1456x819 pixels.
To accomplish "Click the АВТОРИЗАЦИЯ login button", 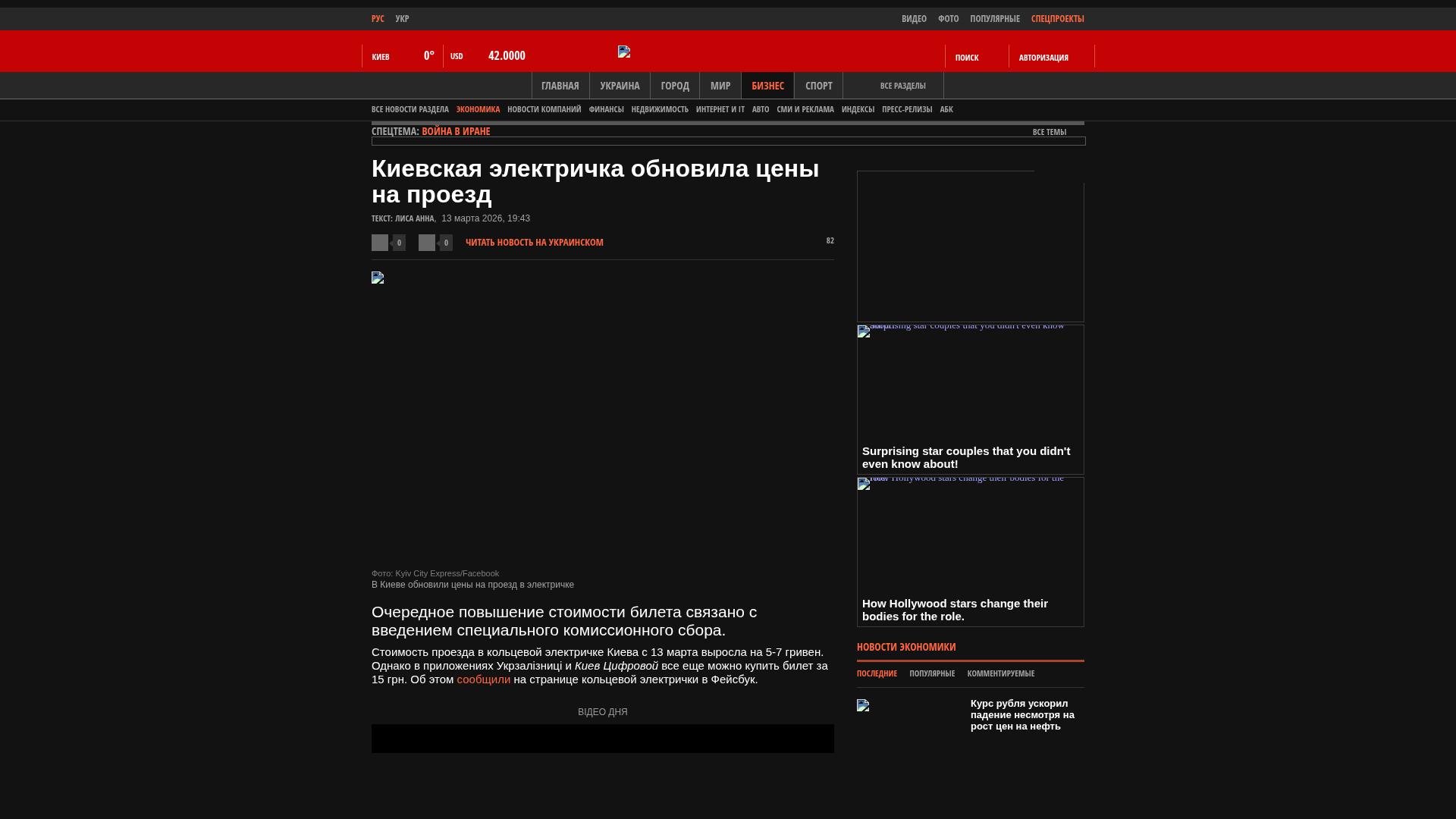I will click(x=1043, y=58).
